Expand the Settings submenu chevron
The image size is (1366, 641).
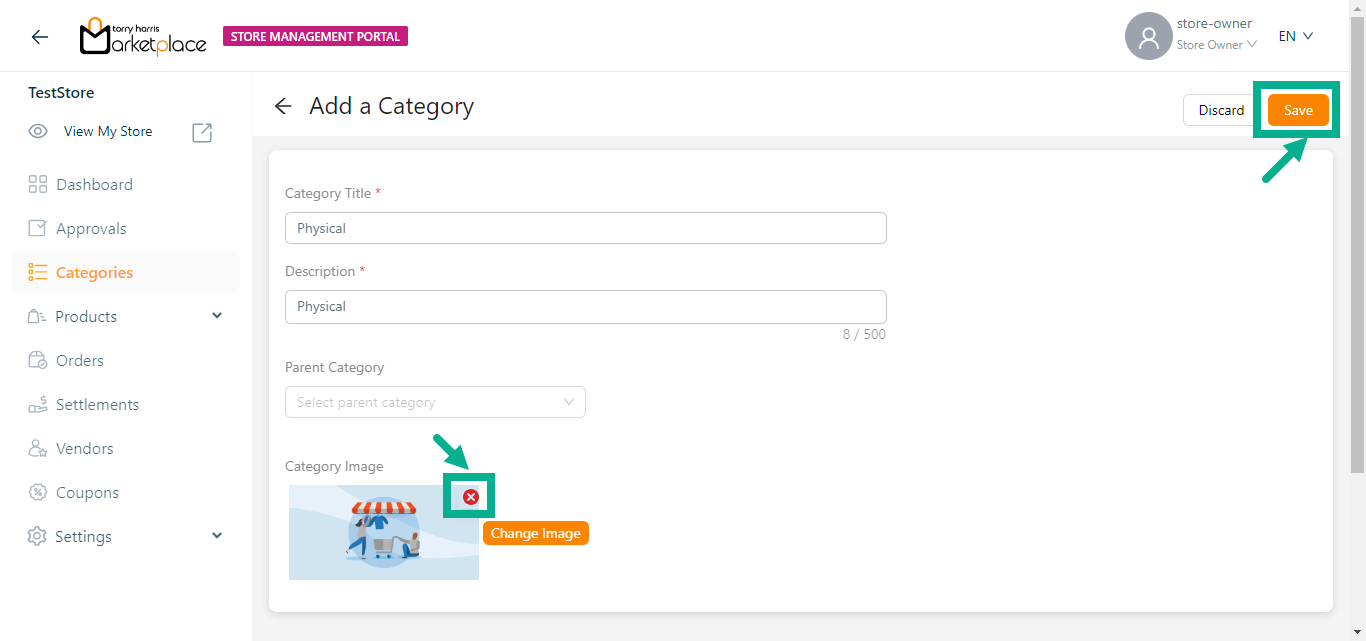pyautogui.click(x=218, y=536)
